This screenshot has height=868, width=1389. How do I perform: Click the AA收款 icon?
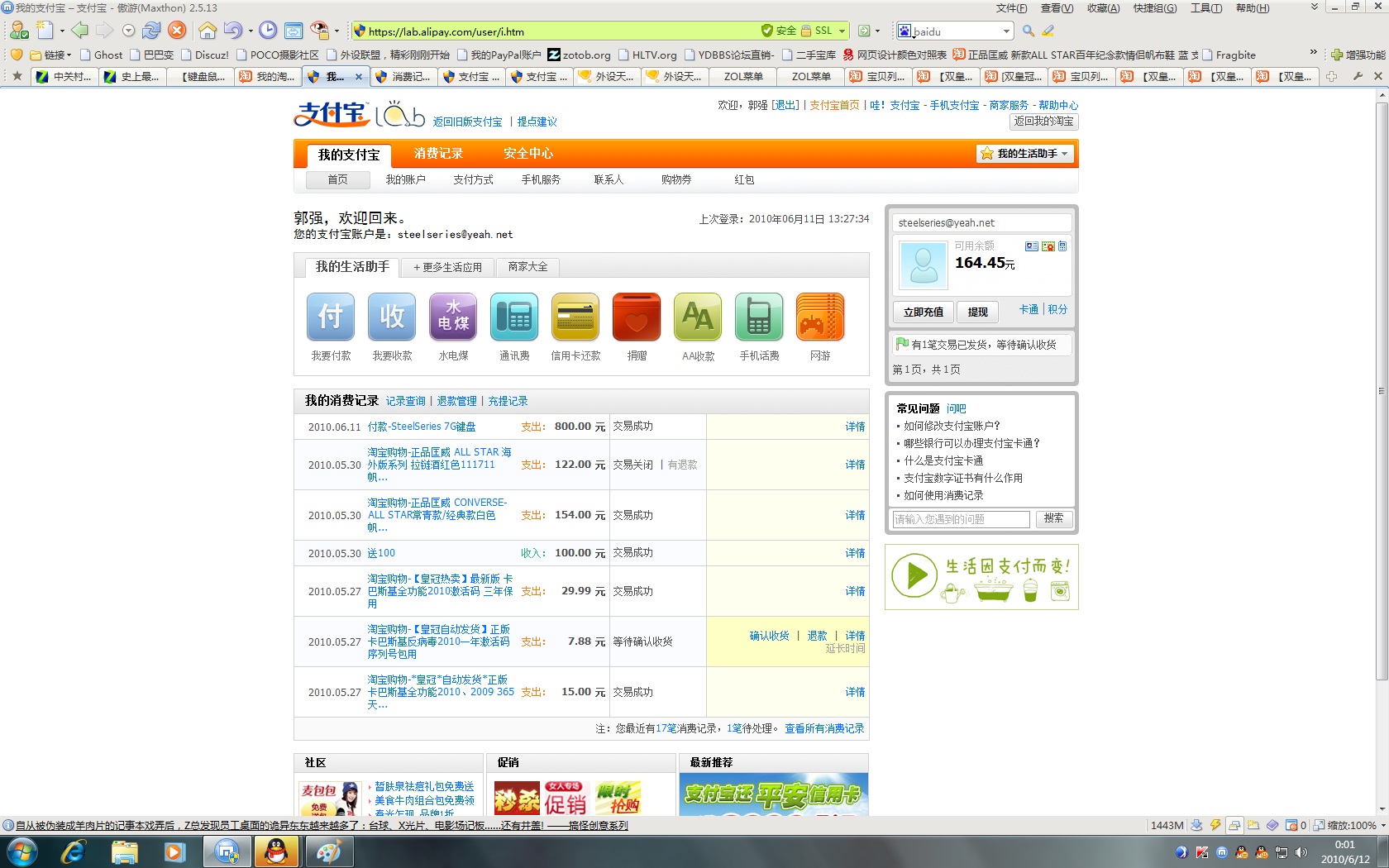(698, 317)
